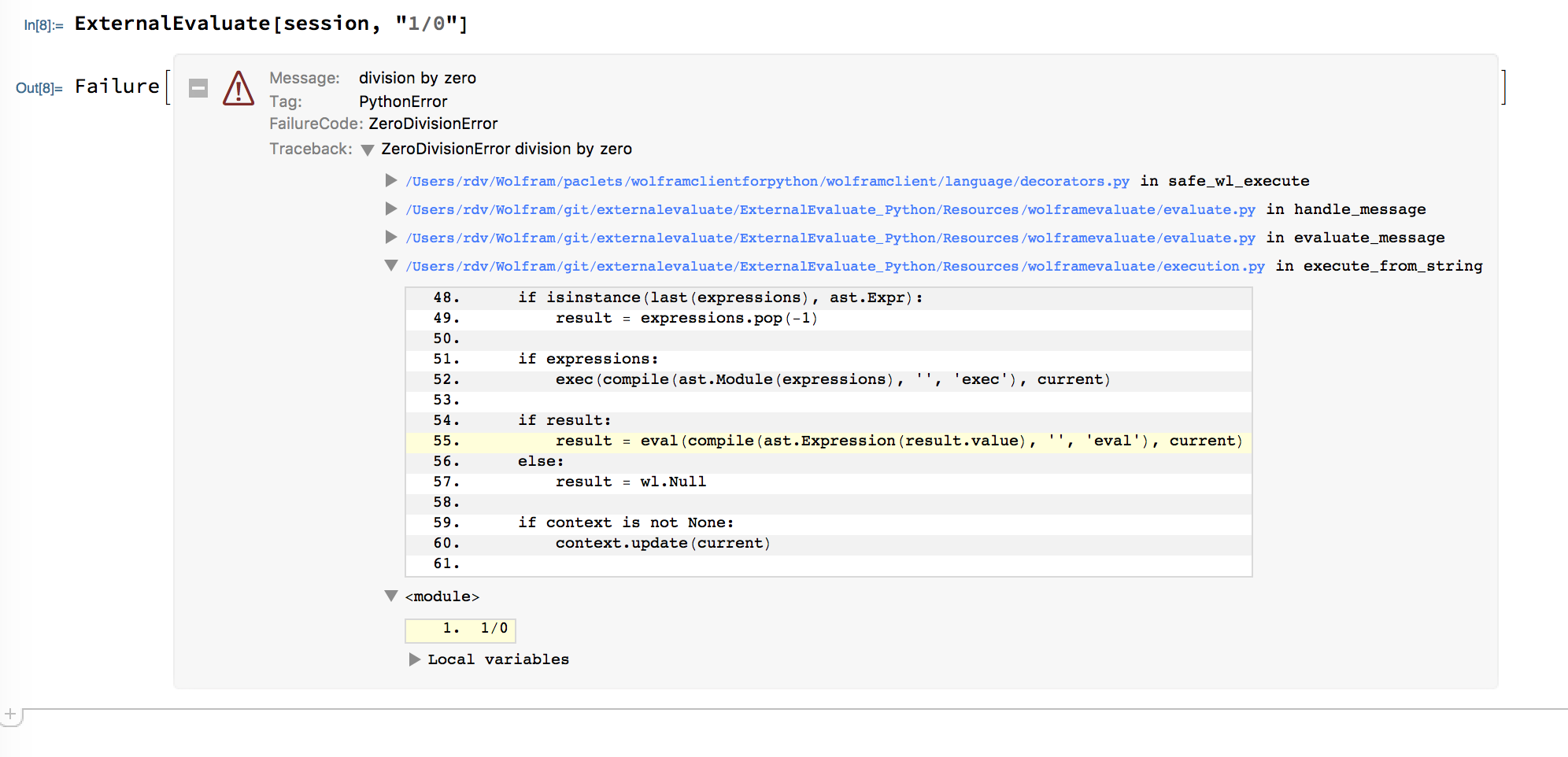Click line 59 'if context is not None:'
The image size is (1568, 757).
tap(626, 523)
